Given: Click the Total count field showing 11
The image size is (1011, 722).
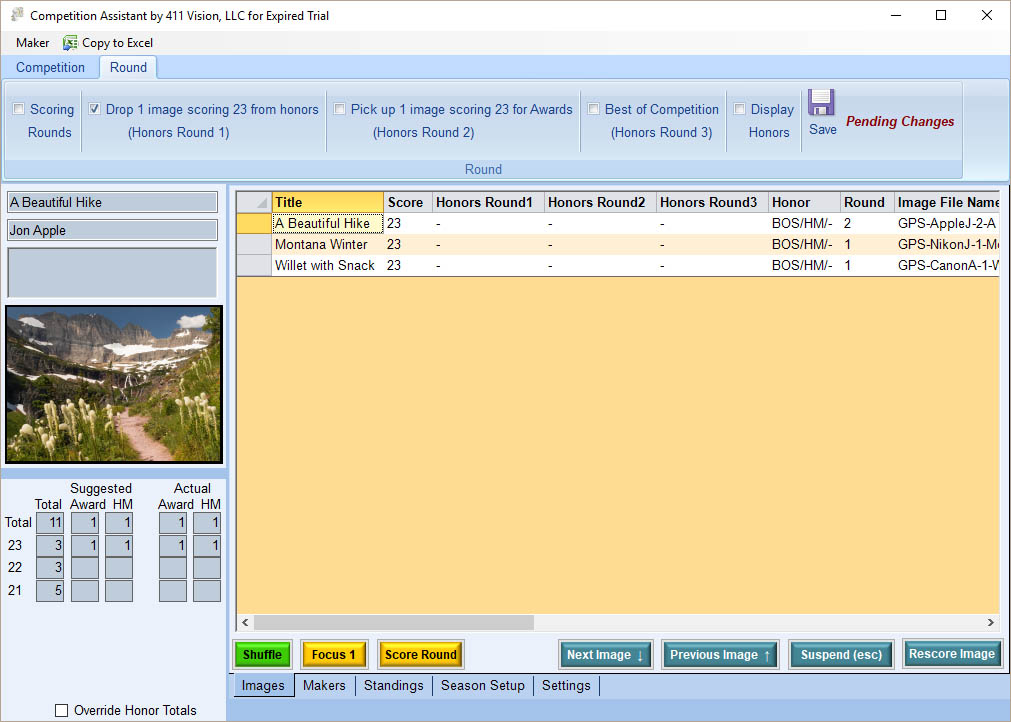Looking at the screenshot, I should pos(50,523).
